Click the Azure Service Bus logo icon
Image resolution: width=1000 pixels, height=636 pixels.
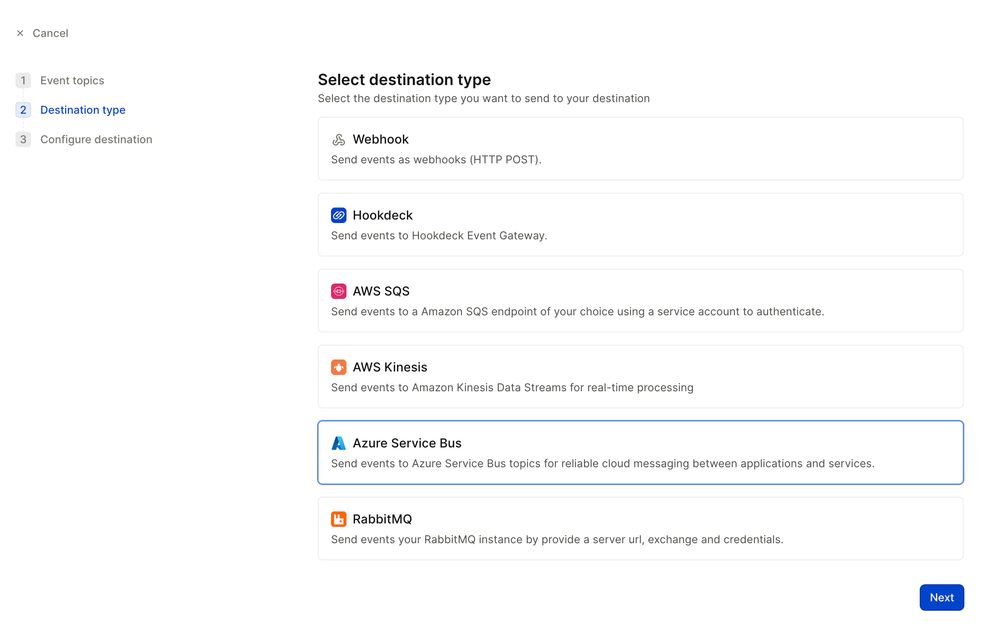339,443
